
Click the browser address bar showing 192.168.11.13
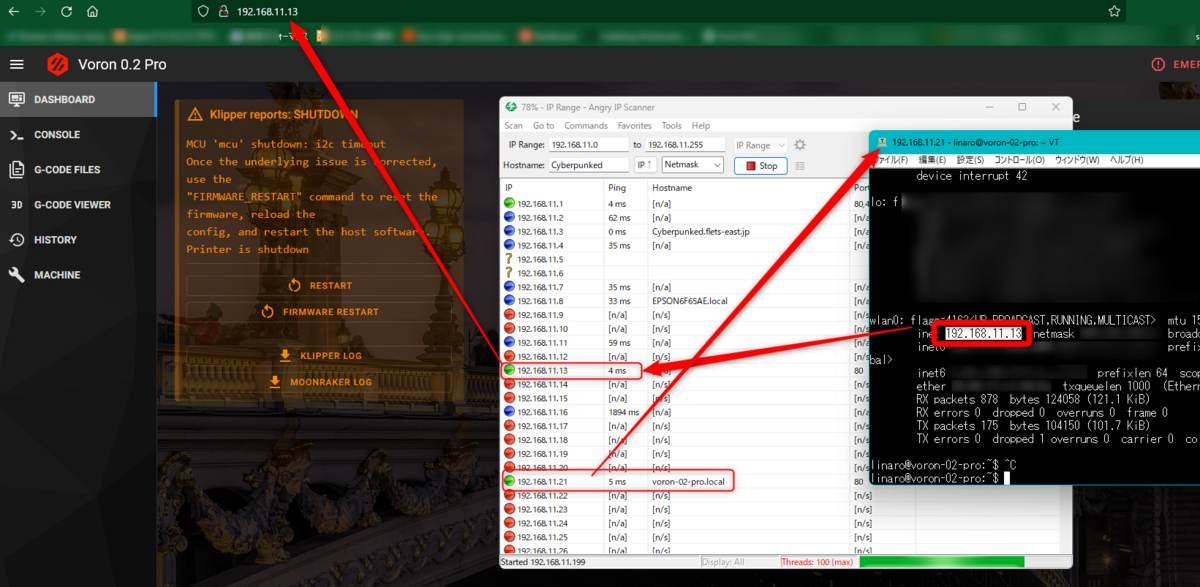658,12
